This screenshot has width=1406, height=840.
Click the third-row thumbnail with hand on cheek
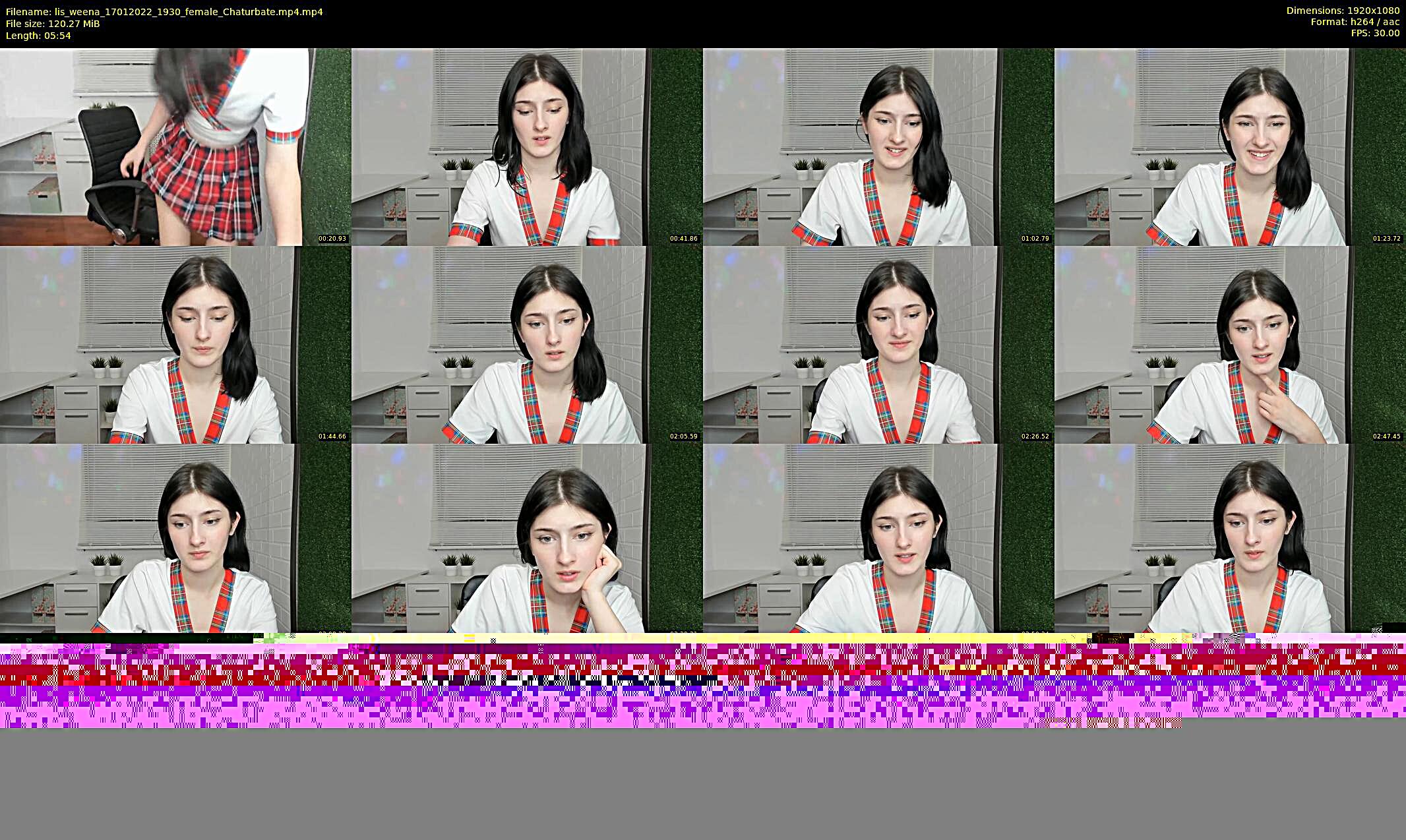[526, 539]
